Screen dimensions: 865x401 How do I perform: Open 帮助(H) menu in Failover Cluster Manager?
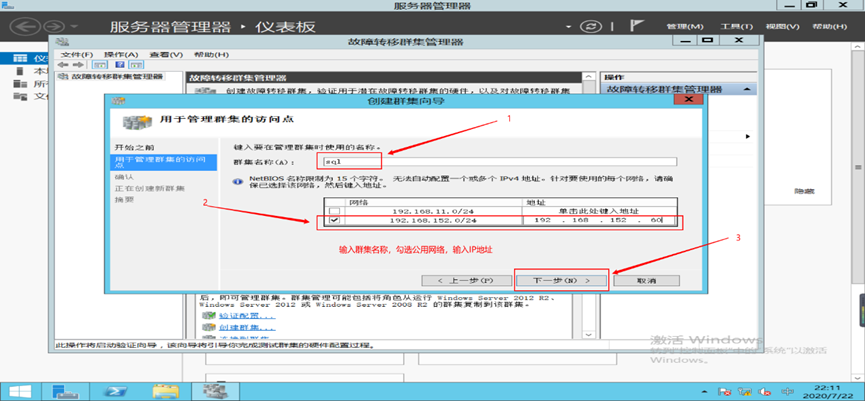click(211, 55)
